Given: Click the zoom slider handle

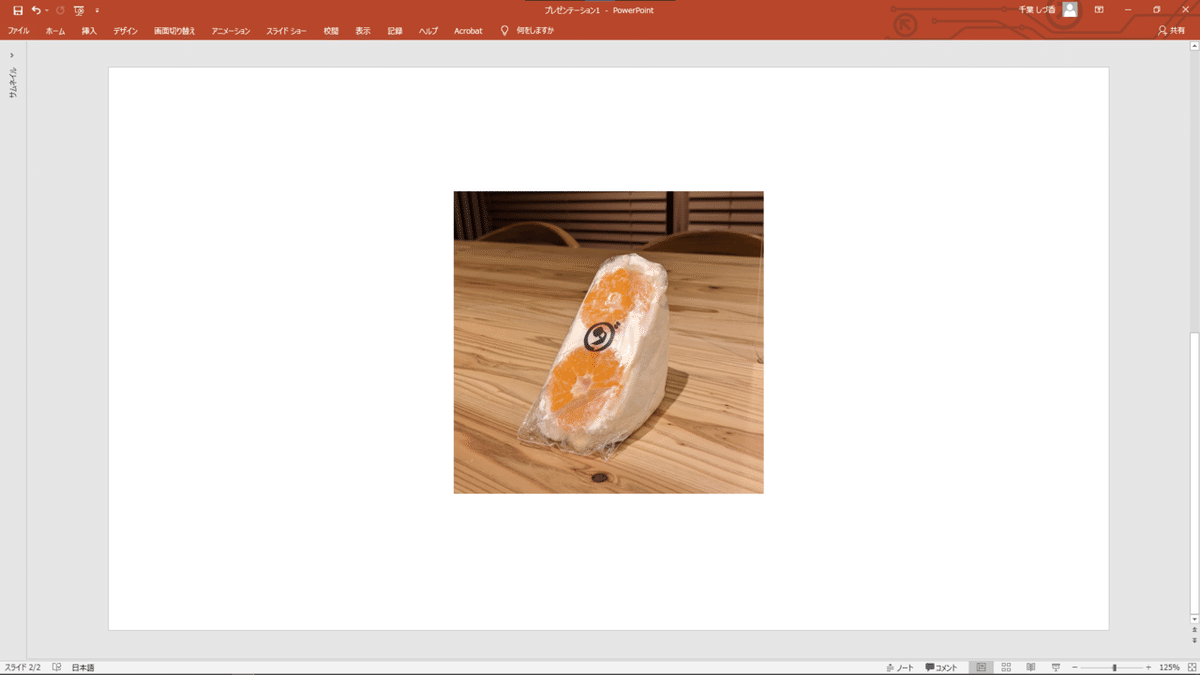Looking at the screenshot, I should point(1114,667).
